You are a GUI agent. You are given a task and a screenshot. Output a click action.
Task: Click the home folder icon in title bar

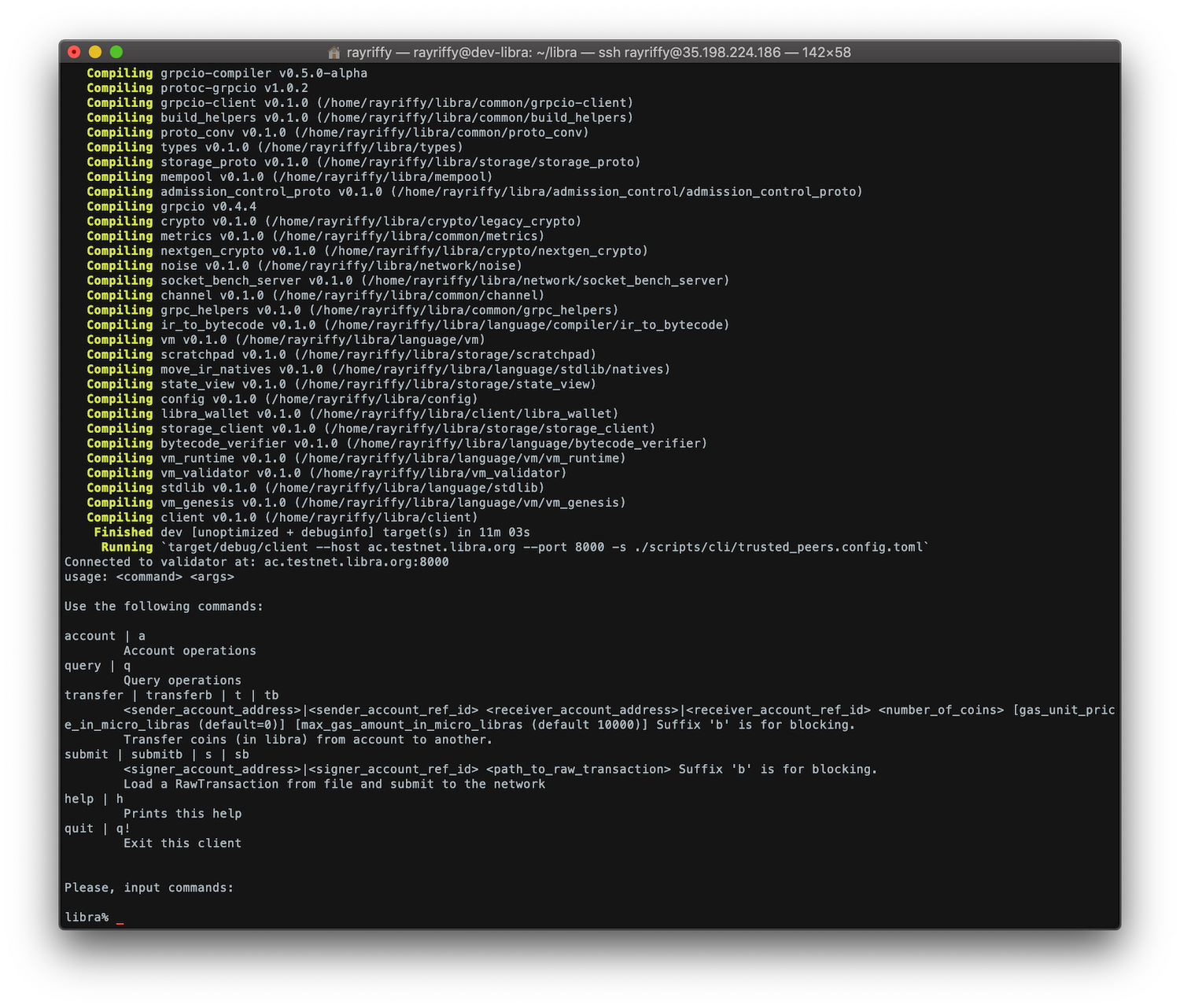coord(334,53)
